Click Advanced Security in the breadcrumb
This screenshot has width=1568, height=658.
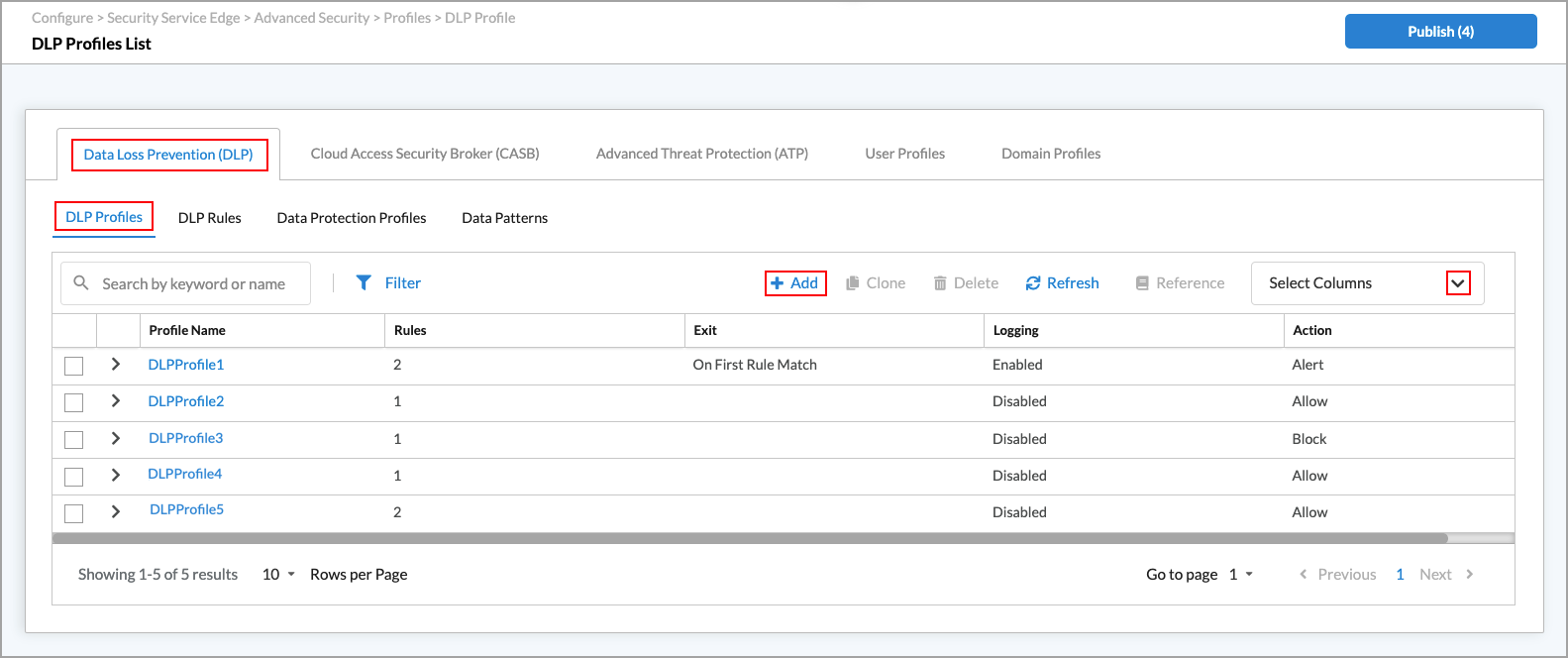[311, 18]
